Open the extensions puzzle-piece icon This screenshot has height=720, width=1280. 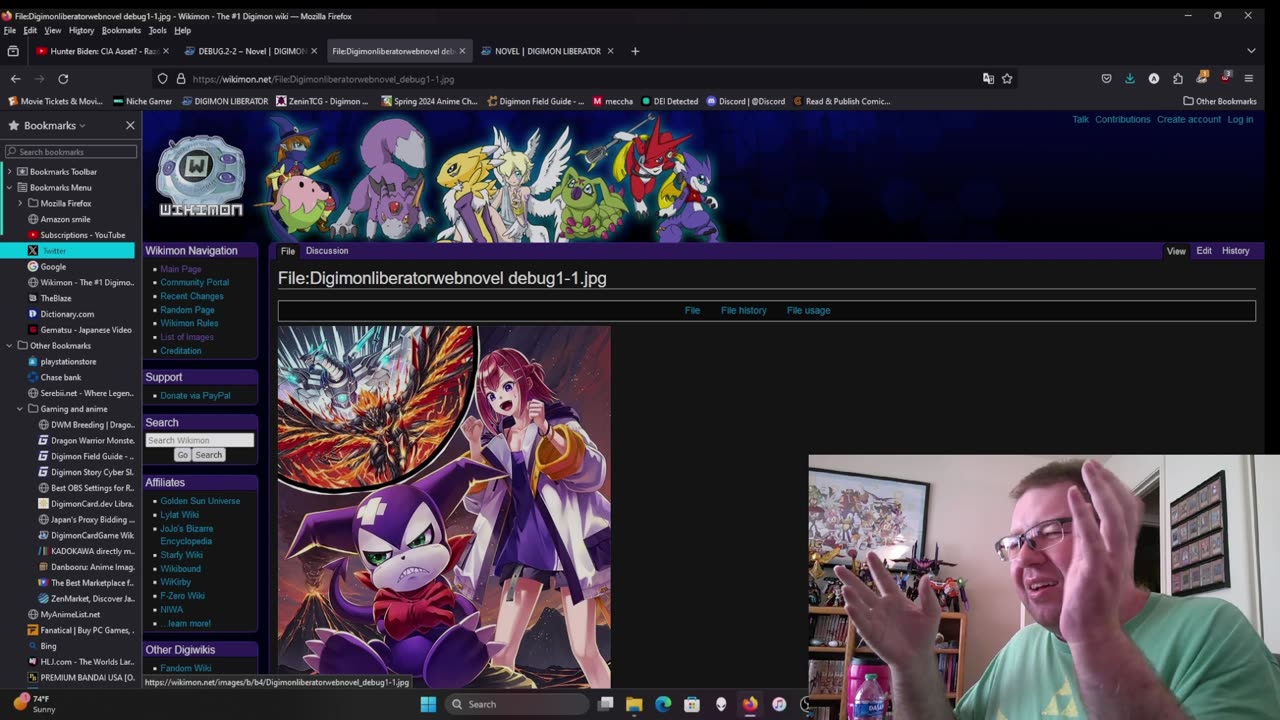tap(1178, 79)
